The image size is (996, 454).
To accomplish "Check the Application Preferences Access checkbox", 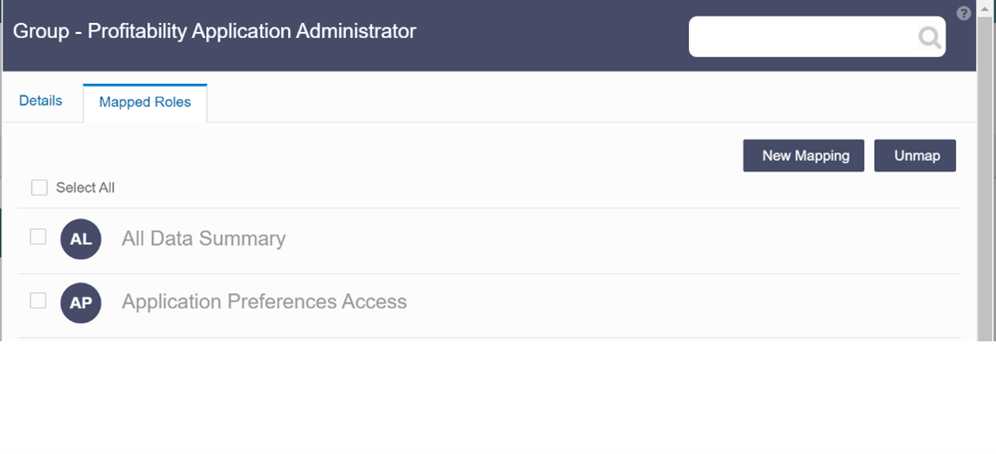I will (x=38, y=300).
